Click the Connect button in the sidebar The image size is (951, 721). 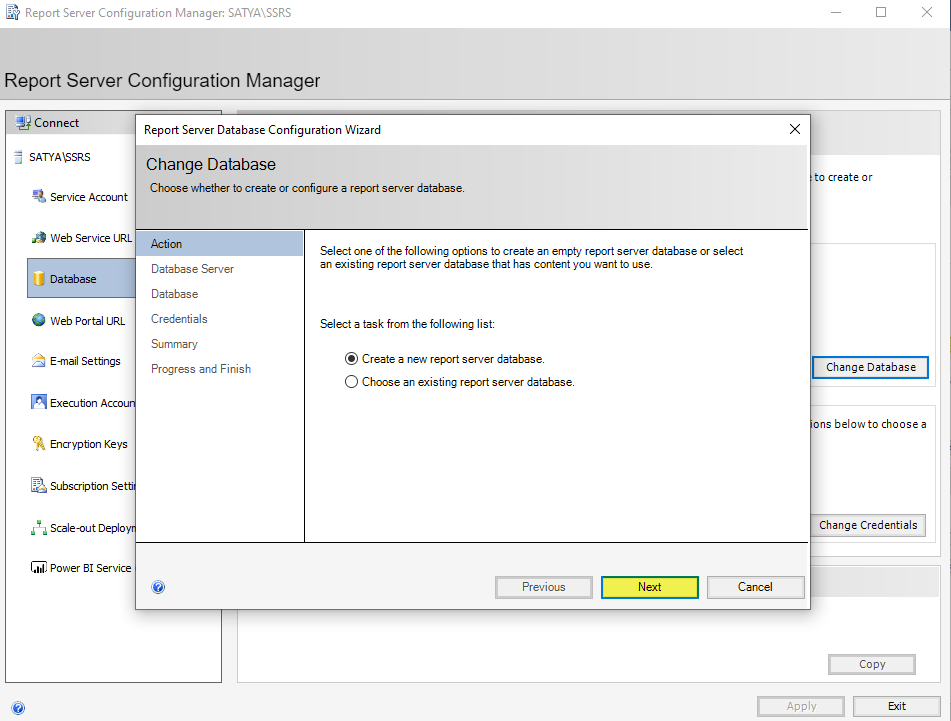(x=48, y=123)
